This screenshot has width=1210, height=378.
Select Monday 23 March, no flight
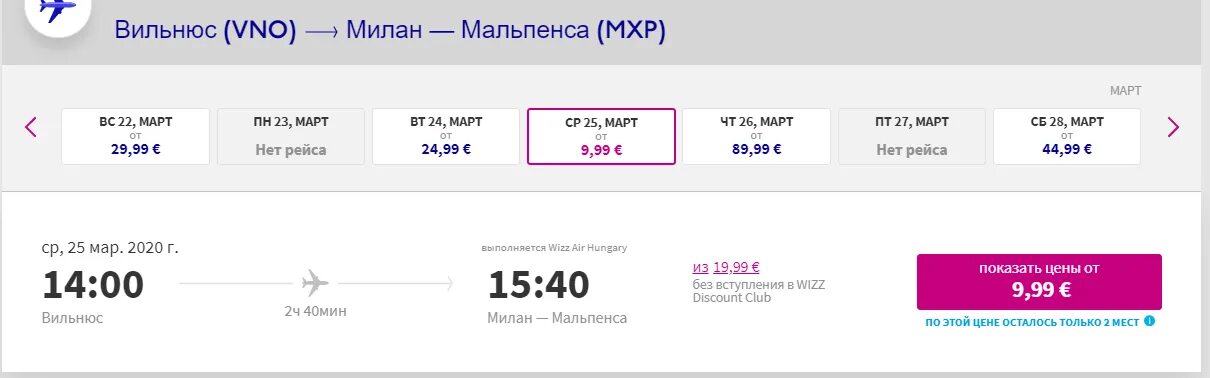[291, 136]
